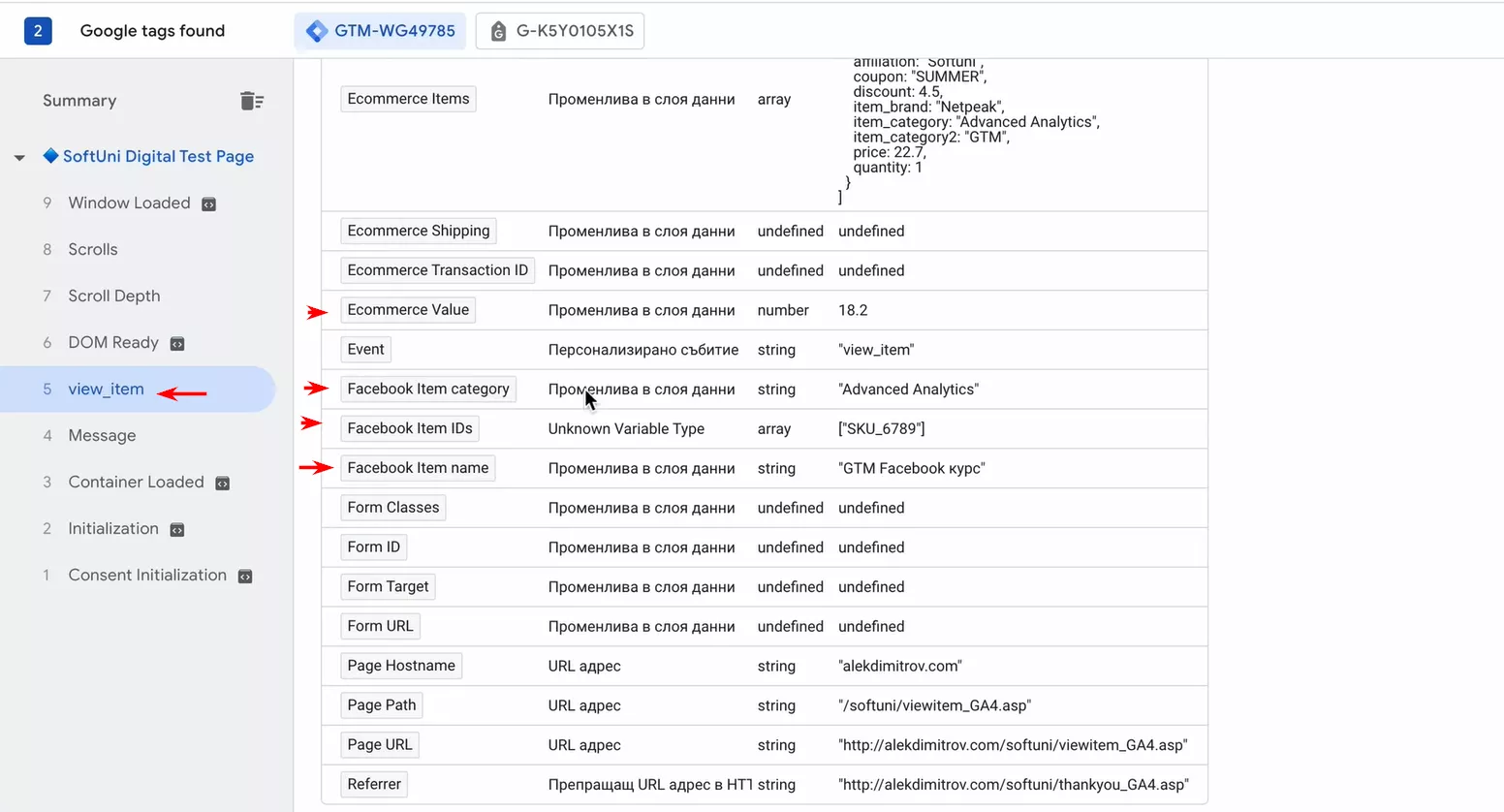Switch to the GTM-WG49785 container tab
The image size is (1504, 812).
(x=380, y=31)
